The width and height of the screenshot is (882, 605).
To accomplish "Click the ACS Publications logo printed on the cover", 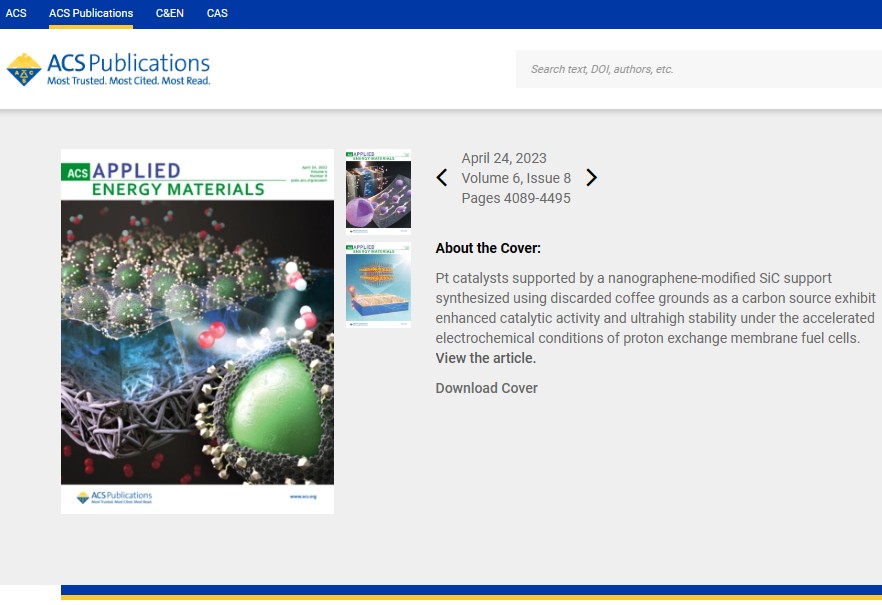I will [x=112, y=496].
